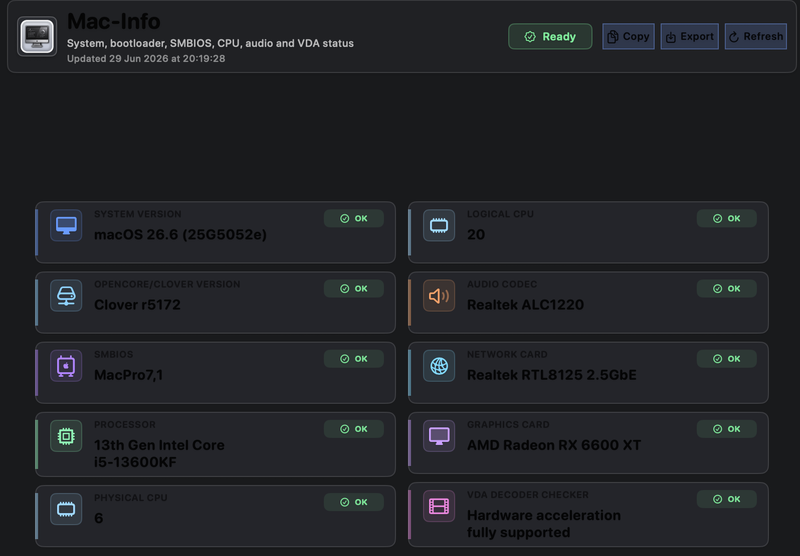This screenshot has width=800, height=556.
Task: Click the OPENCORE/CLOVER VERSION label
Action: 167,284
